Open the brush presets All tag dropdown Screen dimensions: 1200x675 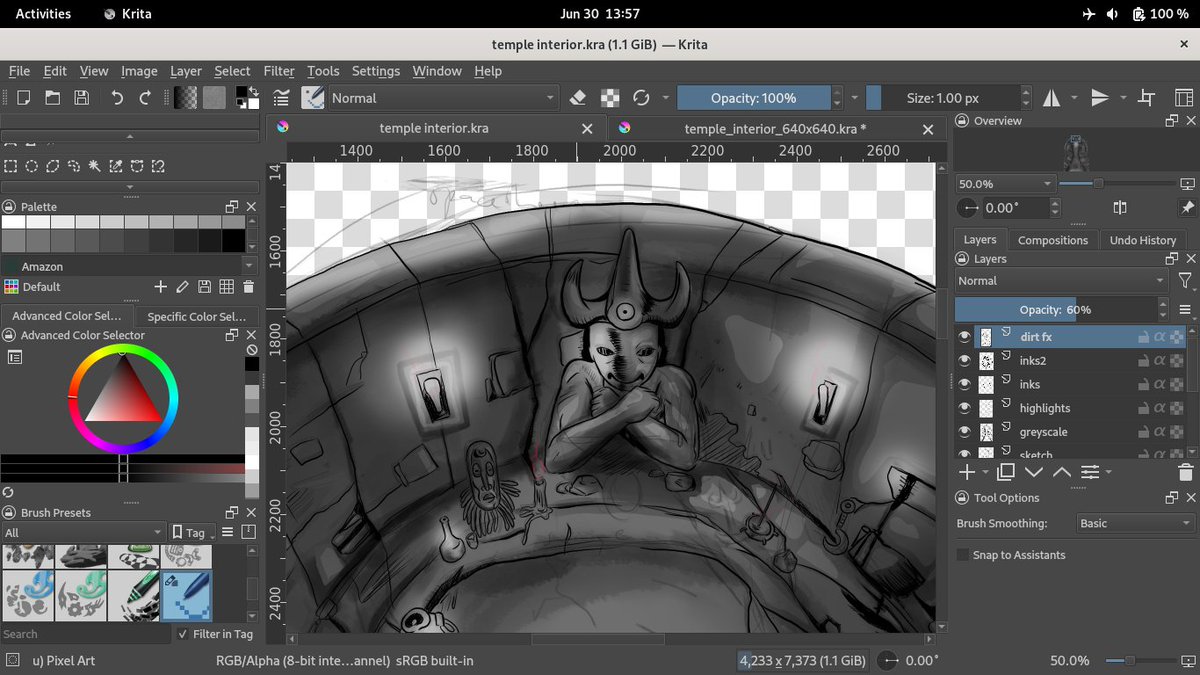(83, 533)
